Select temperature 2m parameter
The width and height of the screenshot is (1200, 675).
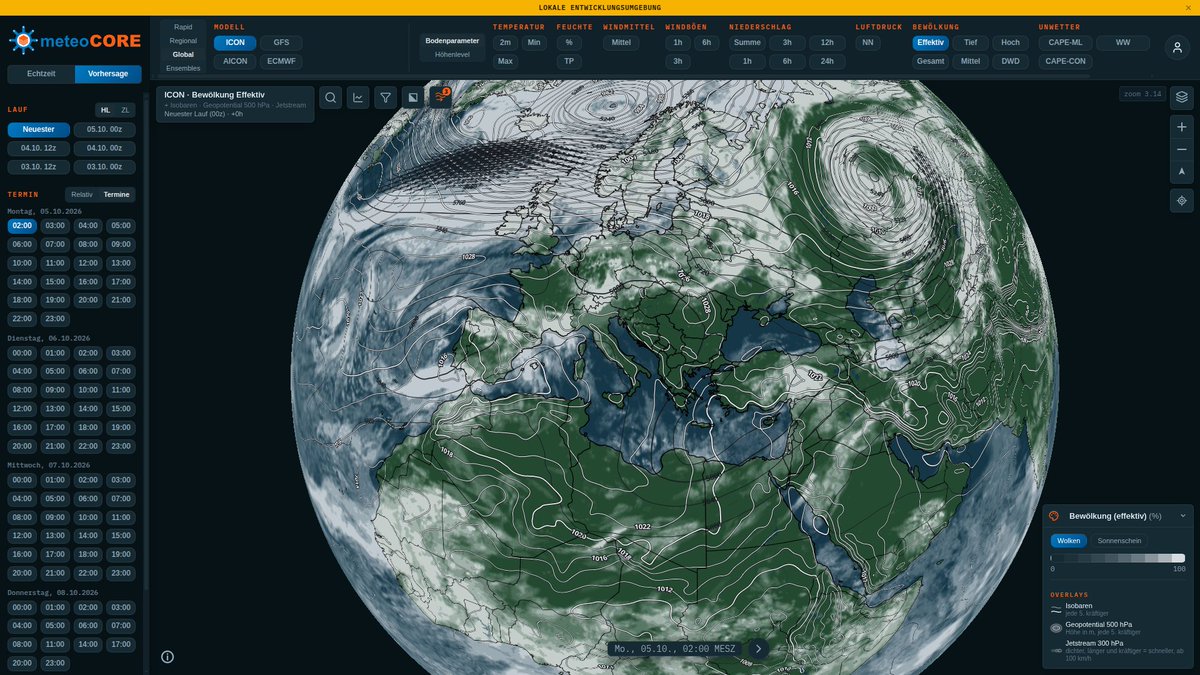point(505,43)
